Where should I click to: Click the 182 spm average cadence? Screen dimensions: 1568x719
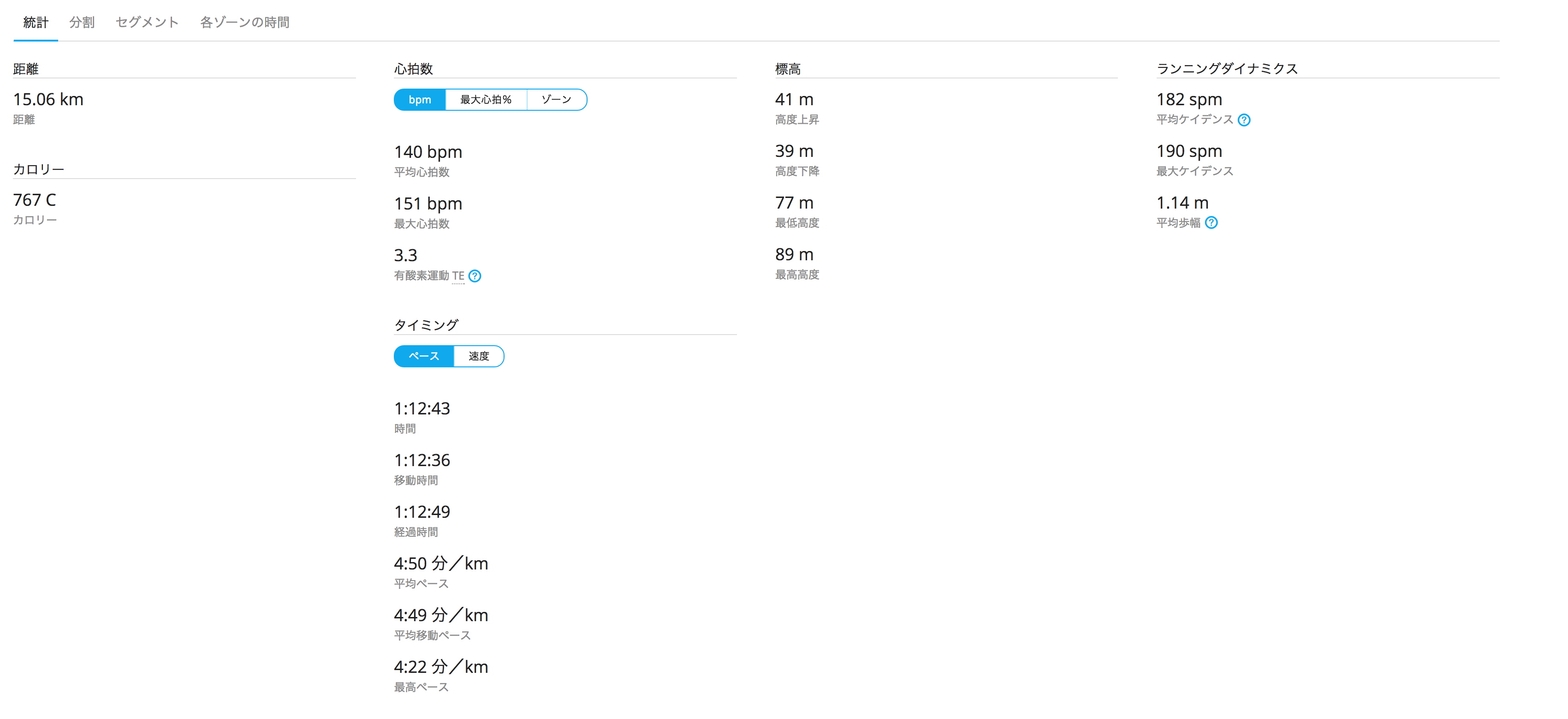[x=1189, y=99]
